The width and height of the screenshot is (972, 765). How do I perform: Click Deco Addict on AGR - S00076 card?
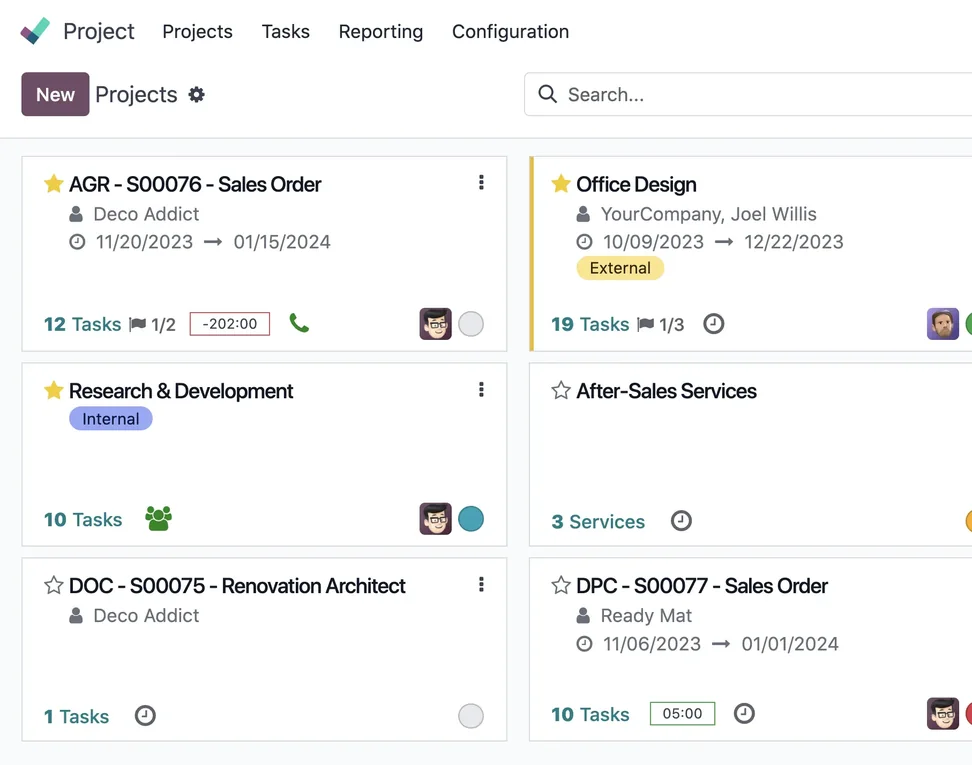tap(146, 214)
